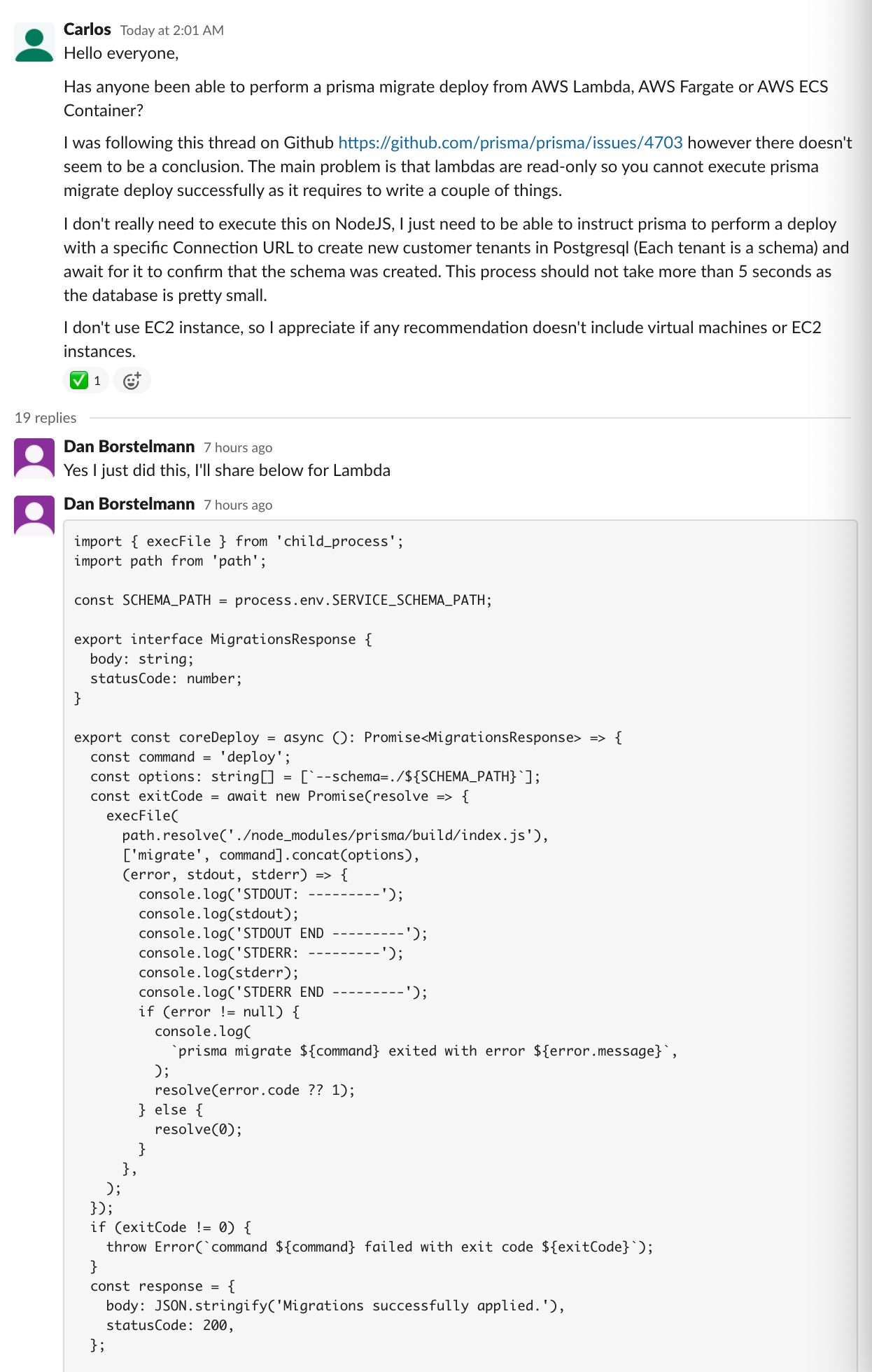Toggle a new reaction on the thread message
872x1372 pixels.
[x=132, y=380]
